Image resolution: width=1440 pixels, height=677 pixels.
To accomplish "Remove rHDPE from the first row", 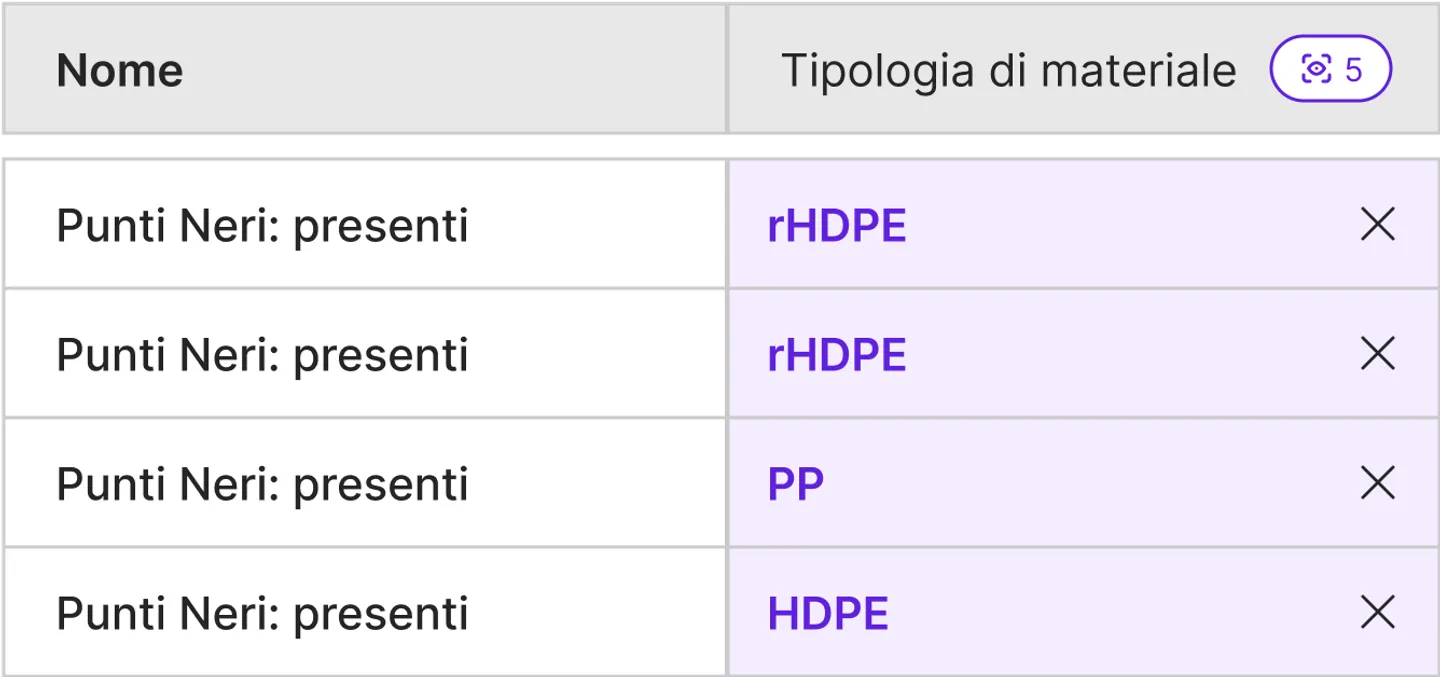I will pyautogui.click(x=1378, y=226).
